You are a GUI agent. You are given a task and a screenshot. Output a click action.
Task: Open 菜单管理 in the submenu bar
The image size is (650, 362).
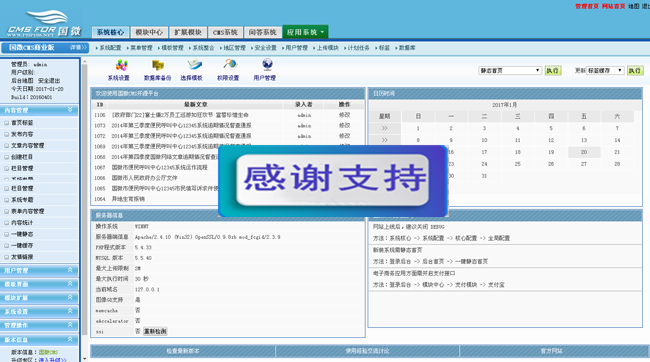pos(141,48)
